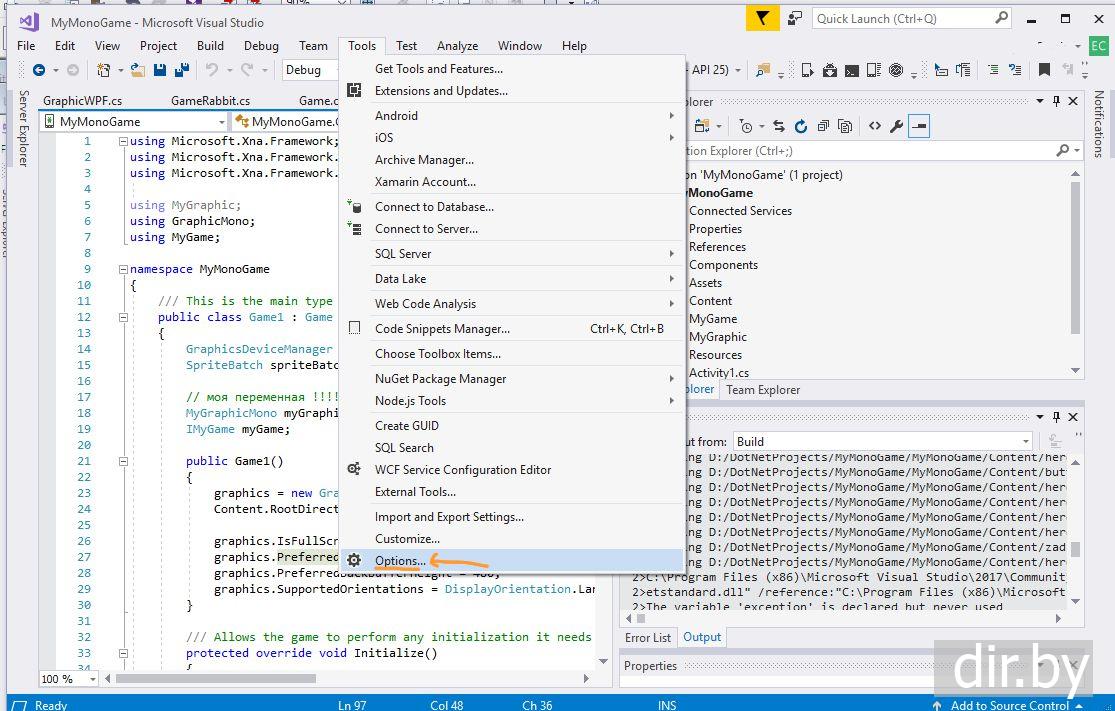Open the Team Explorer tab

(x=762, y=390)
